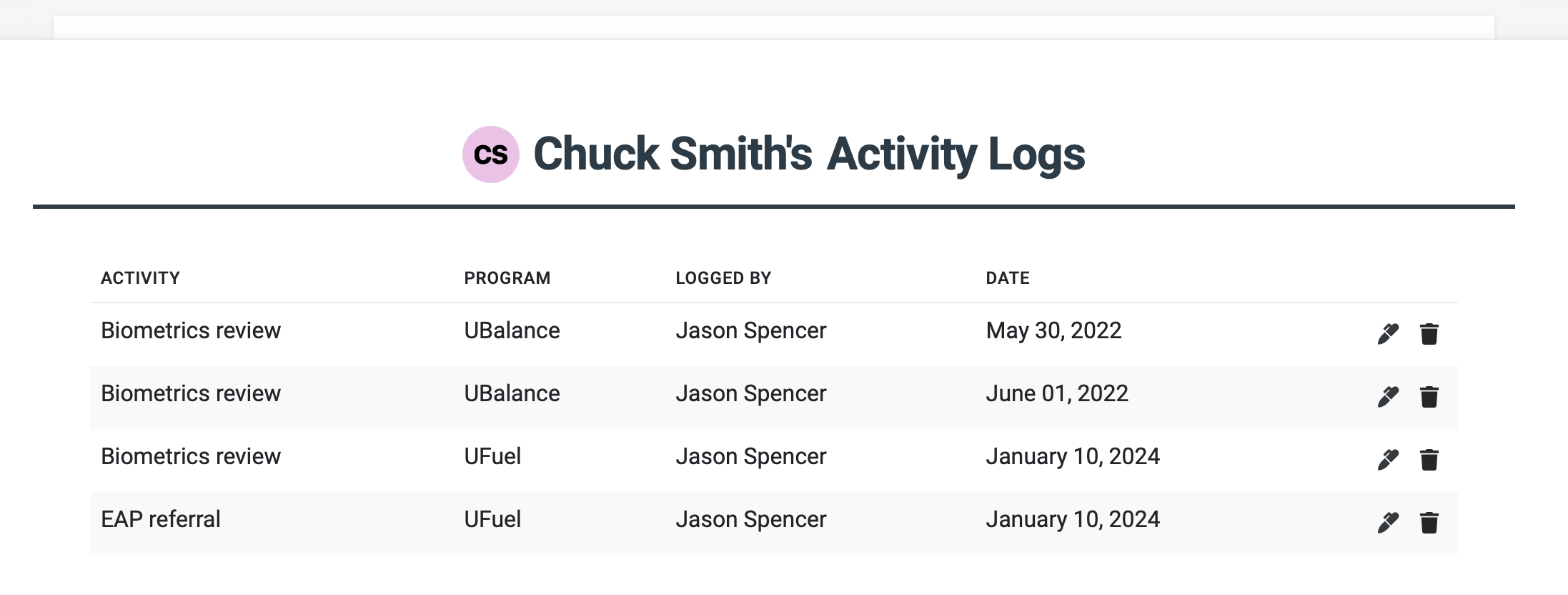Edit the May 30, 2022 Biometrics review log
This screenshot has height=595, width=1568.
coord(1387,333)
